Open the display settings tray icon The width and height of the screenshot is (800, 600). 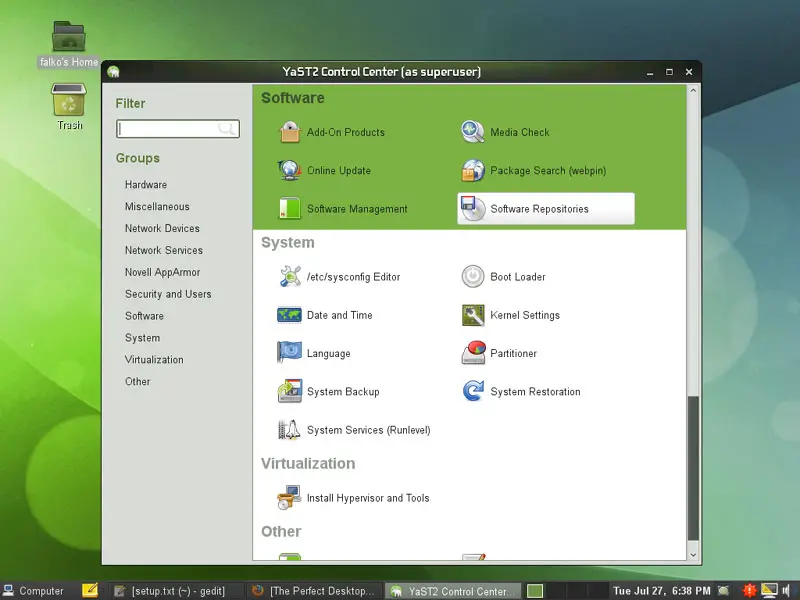[x=769, y=591]
